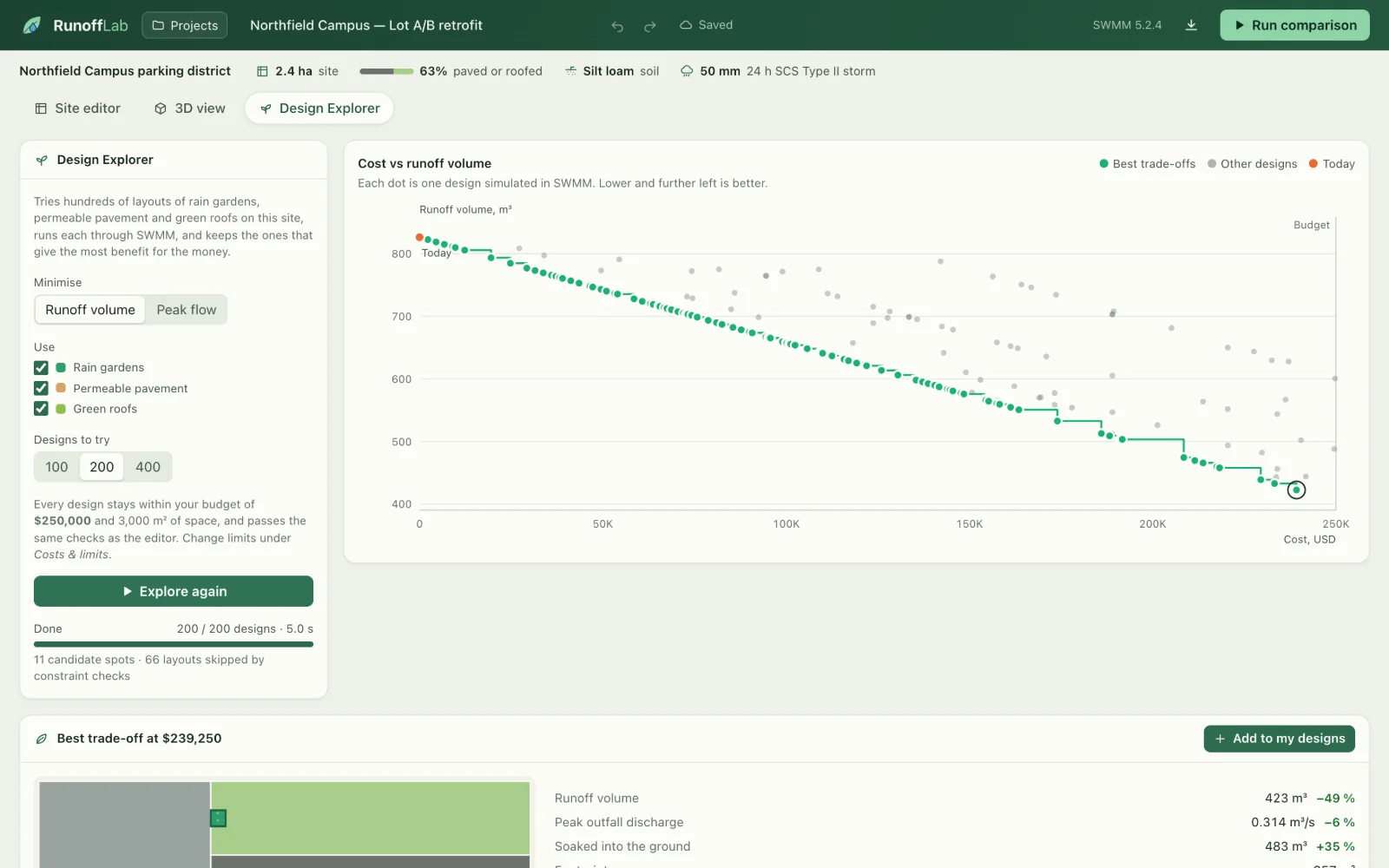Click the green roof area on site map
The image size is (1389, 868).
pos(371,818)
